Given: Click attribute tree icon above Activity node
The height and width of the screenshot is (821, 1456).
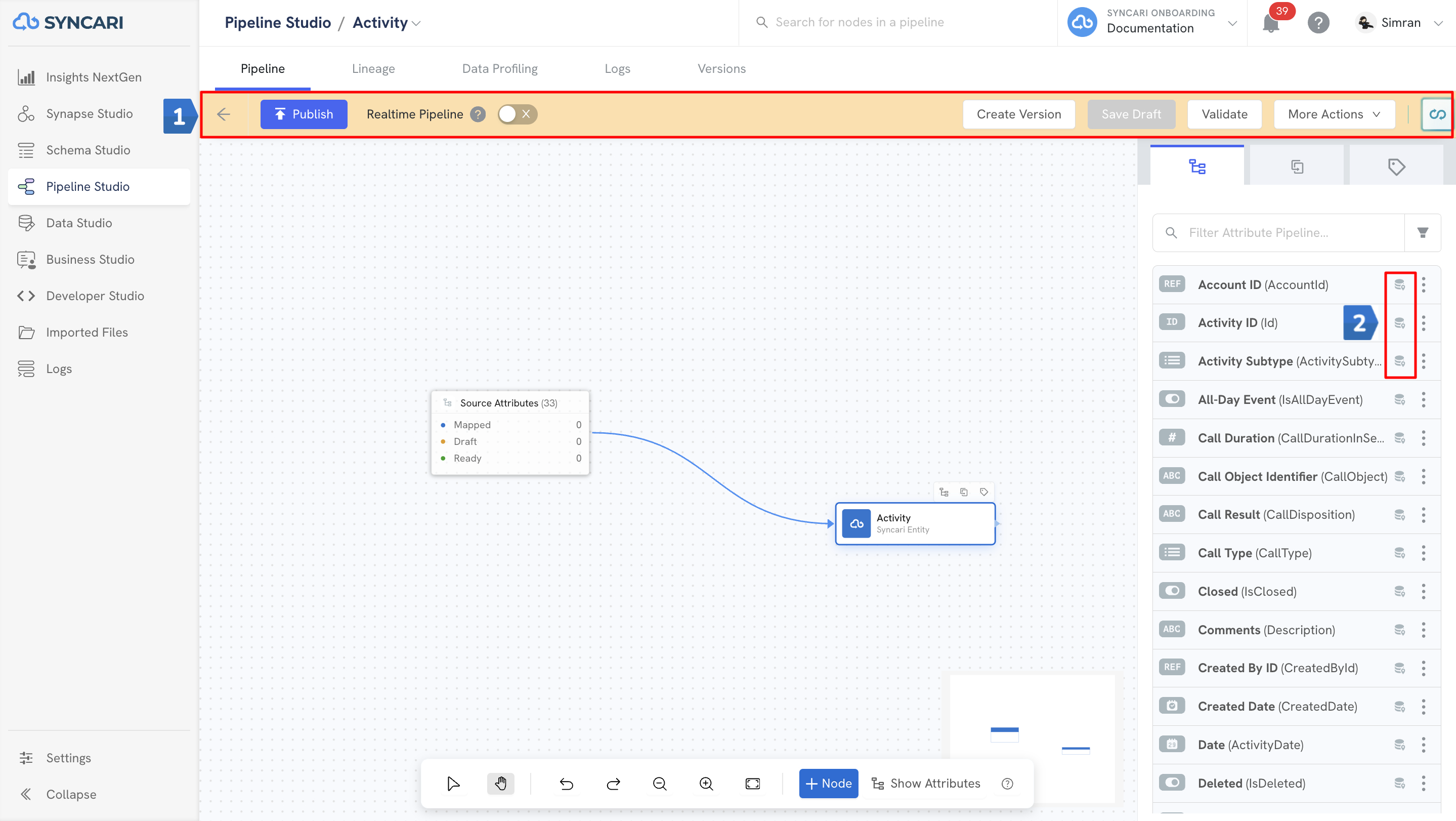Looking at the screenshot, I should click(944, 492).
